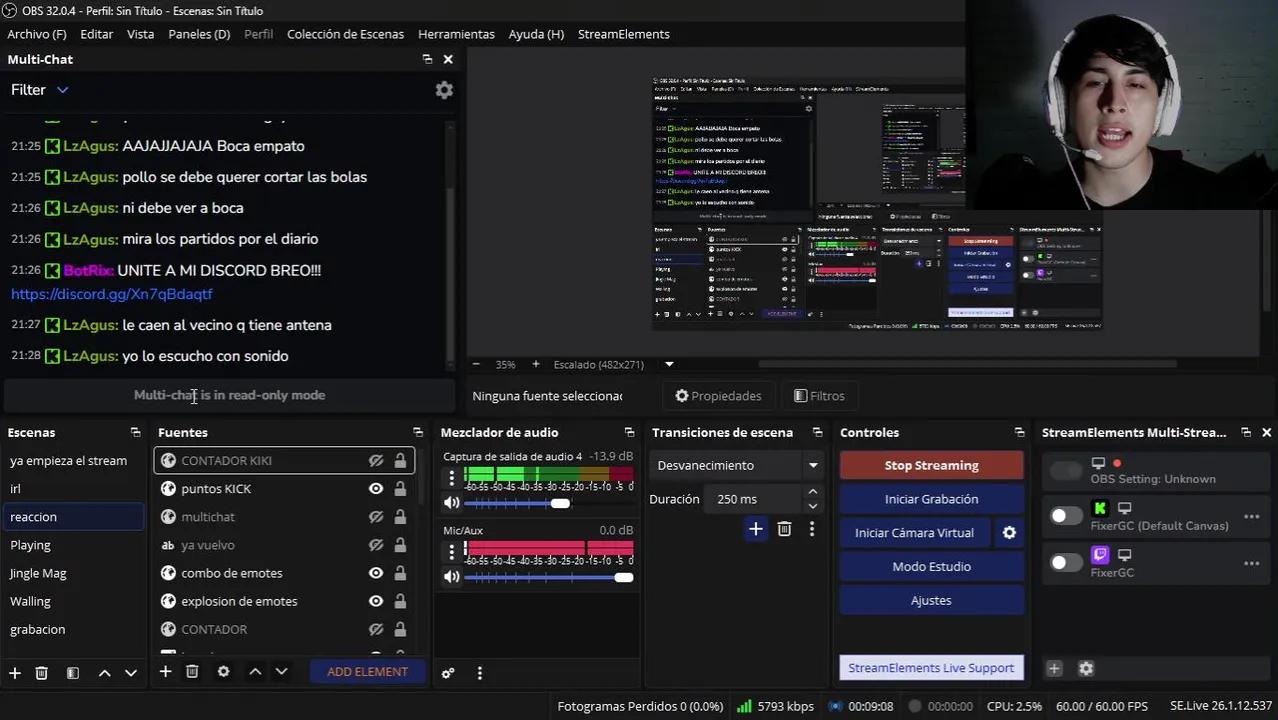Viewport: 1278px width, 720px height.
Task: Unlock the puntos KICK source
Action: [x=400, y=489]
